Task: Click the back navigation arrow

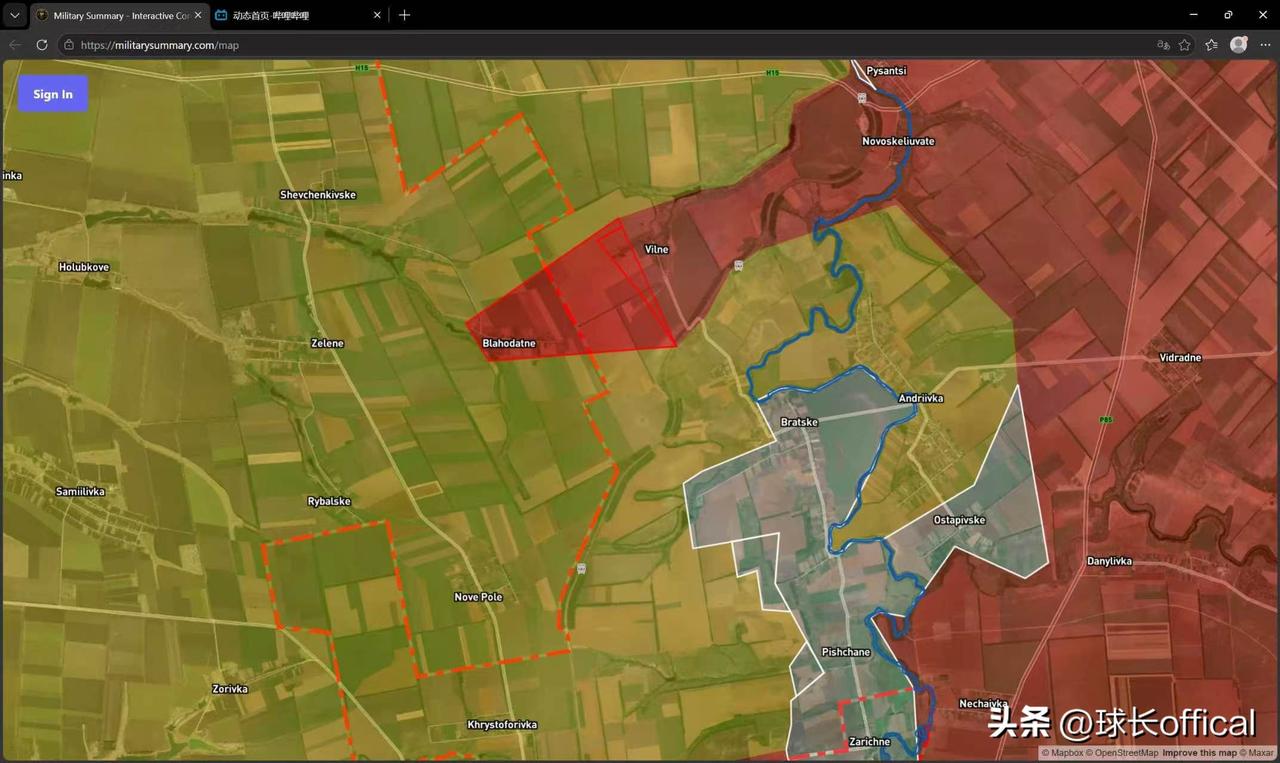Action: point(15,45)
